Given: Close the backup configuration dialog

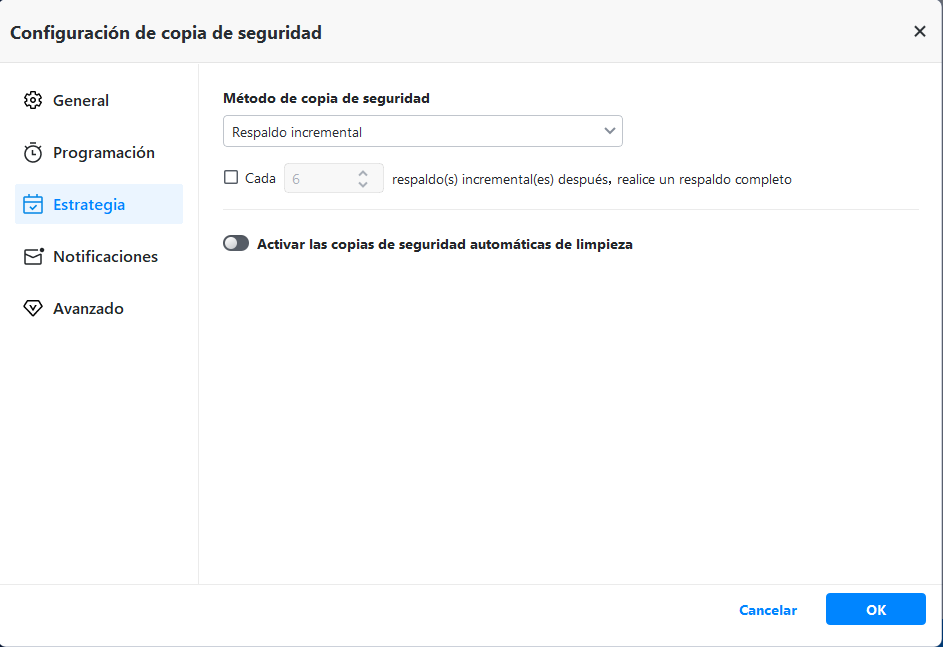Looking at the screenshot, I should click(x=919, y=31).
